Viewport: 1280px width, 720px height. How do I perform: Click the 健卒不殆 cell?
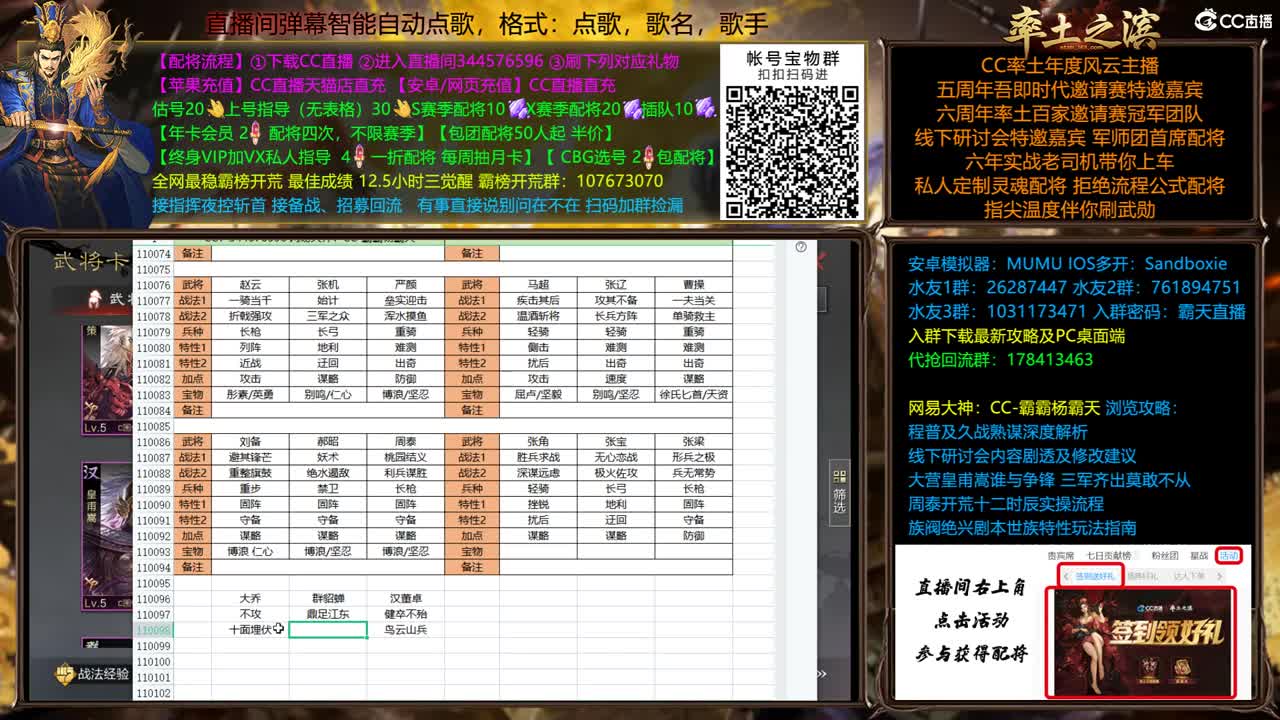(x=405, y=614)
